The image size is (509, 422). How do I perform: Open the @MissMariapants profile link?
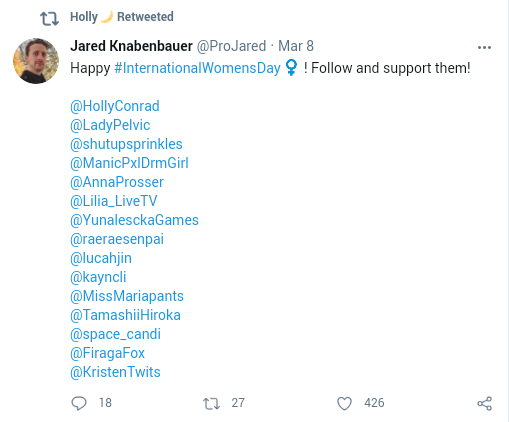(127, 296)
